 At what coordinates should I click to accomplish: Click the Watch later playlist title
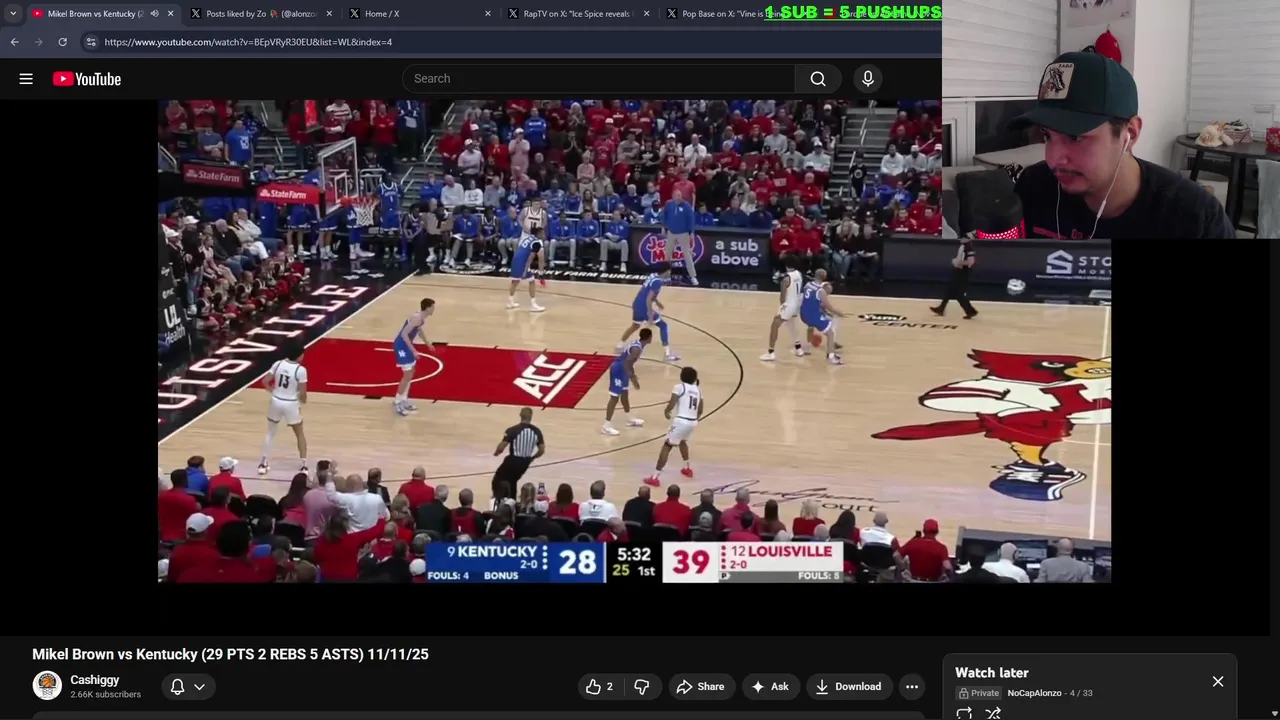pos(991,673)
